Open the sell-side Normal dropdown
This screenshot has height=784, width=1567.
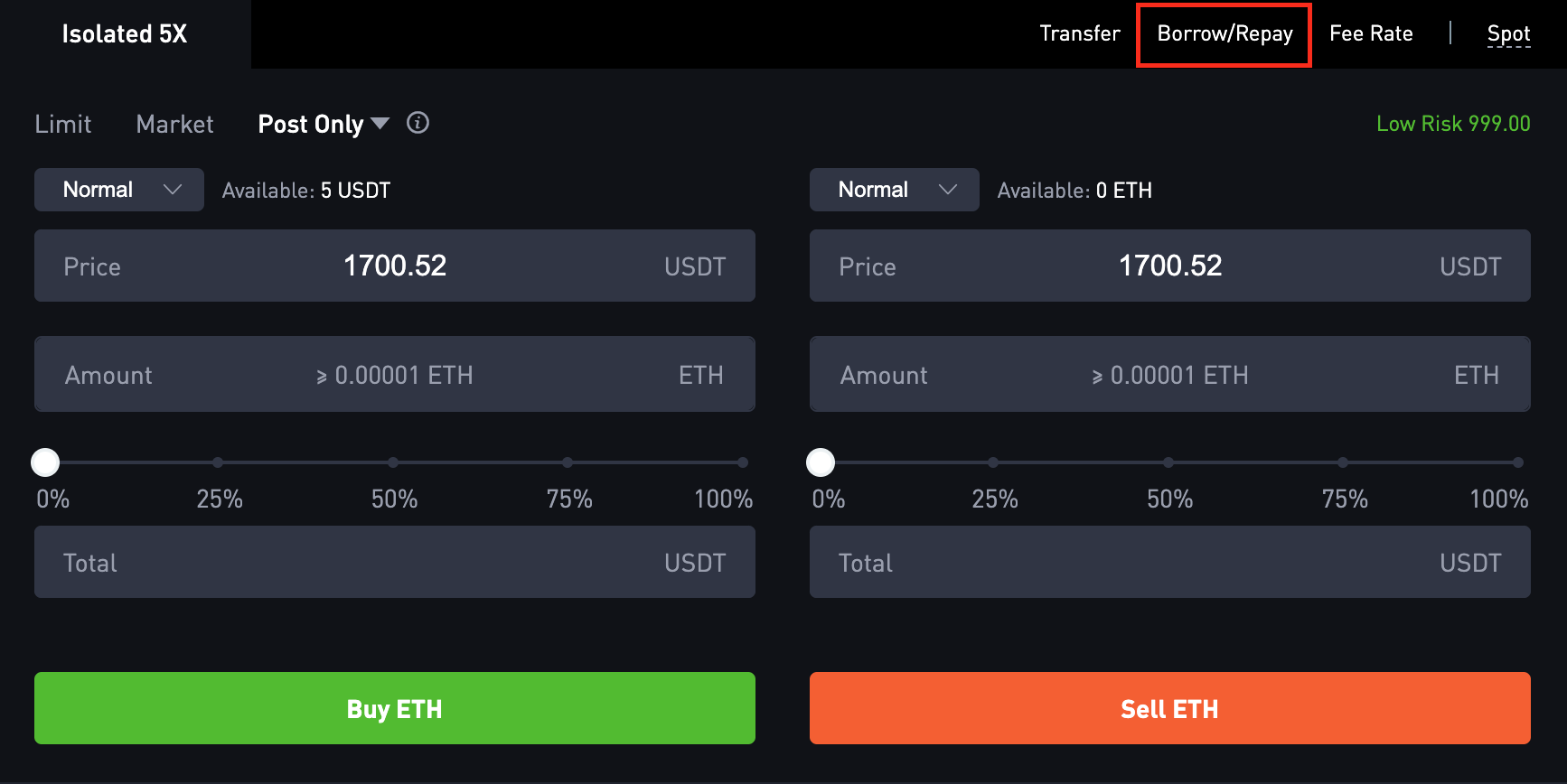click(895, 190)
